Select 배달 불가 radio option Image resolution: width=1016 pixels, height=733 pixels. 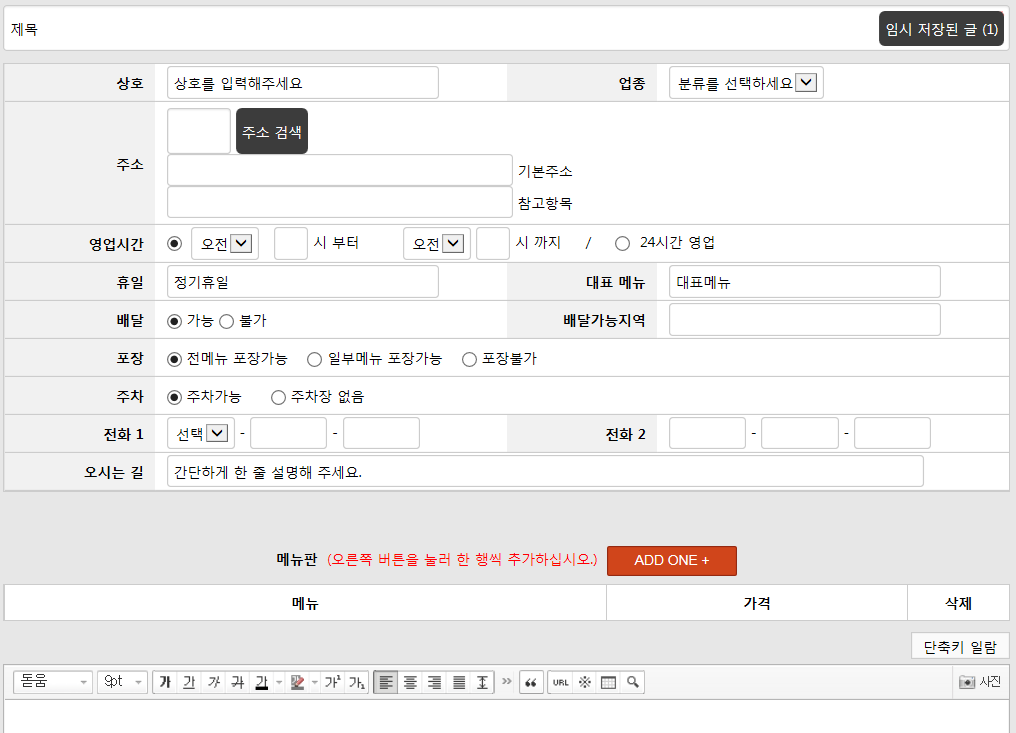(226, 321)
